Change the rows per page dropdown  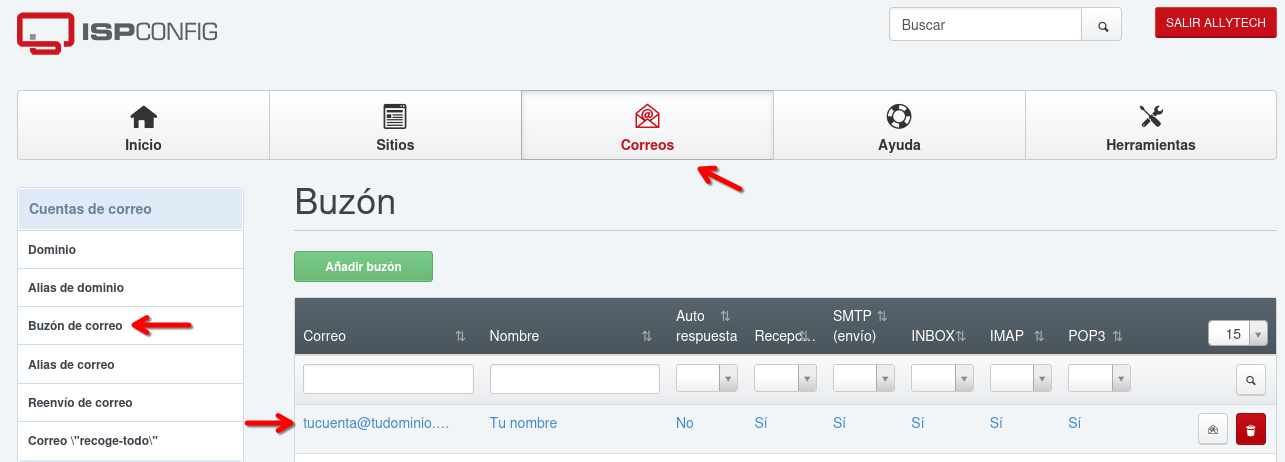pos(1238,334)
